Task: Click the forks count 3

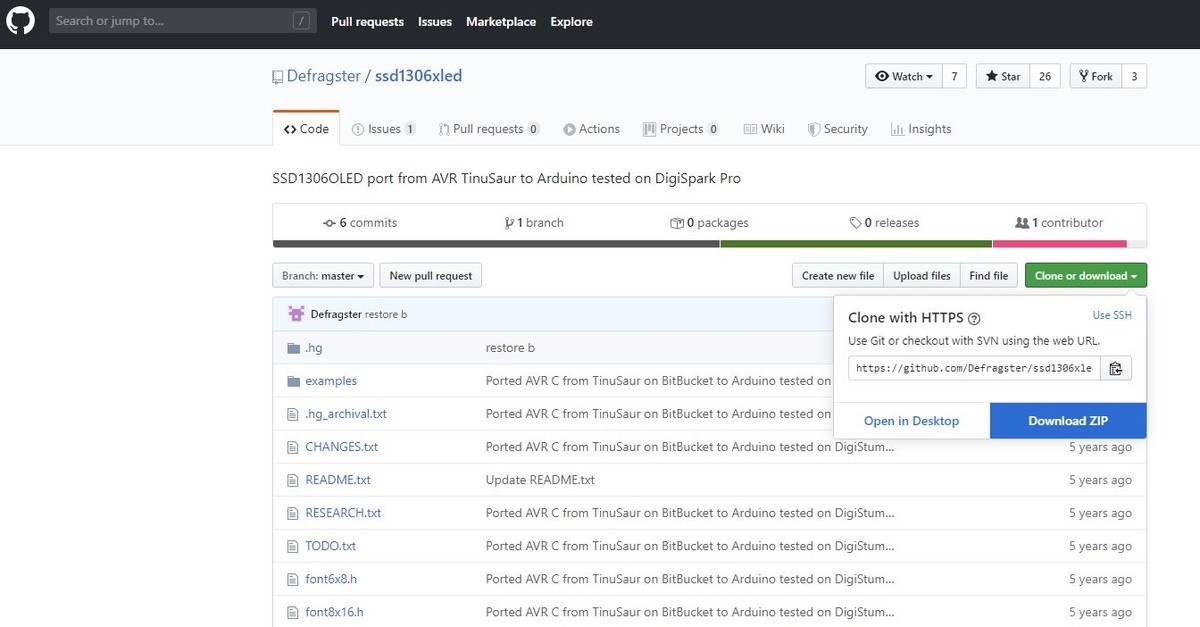Action: pos(1134,76)
